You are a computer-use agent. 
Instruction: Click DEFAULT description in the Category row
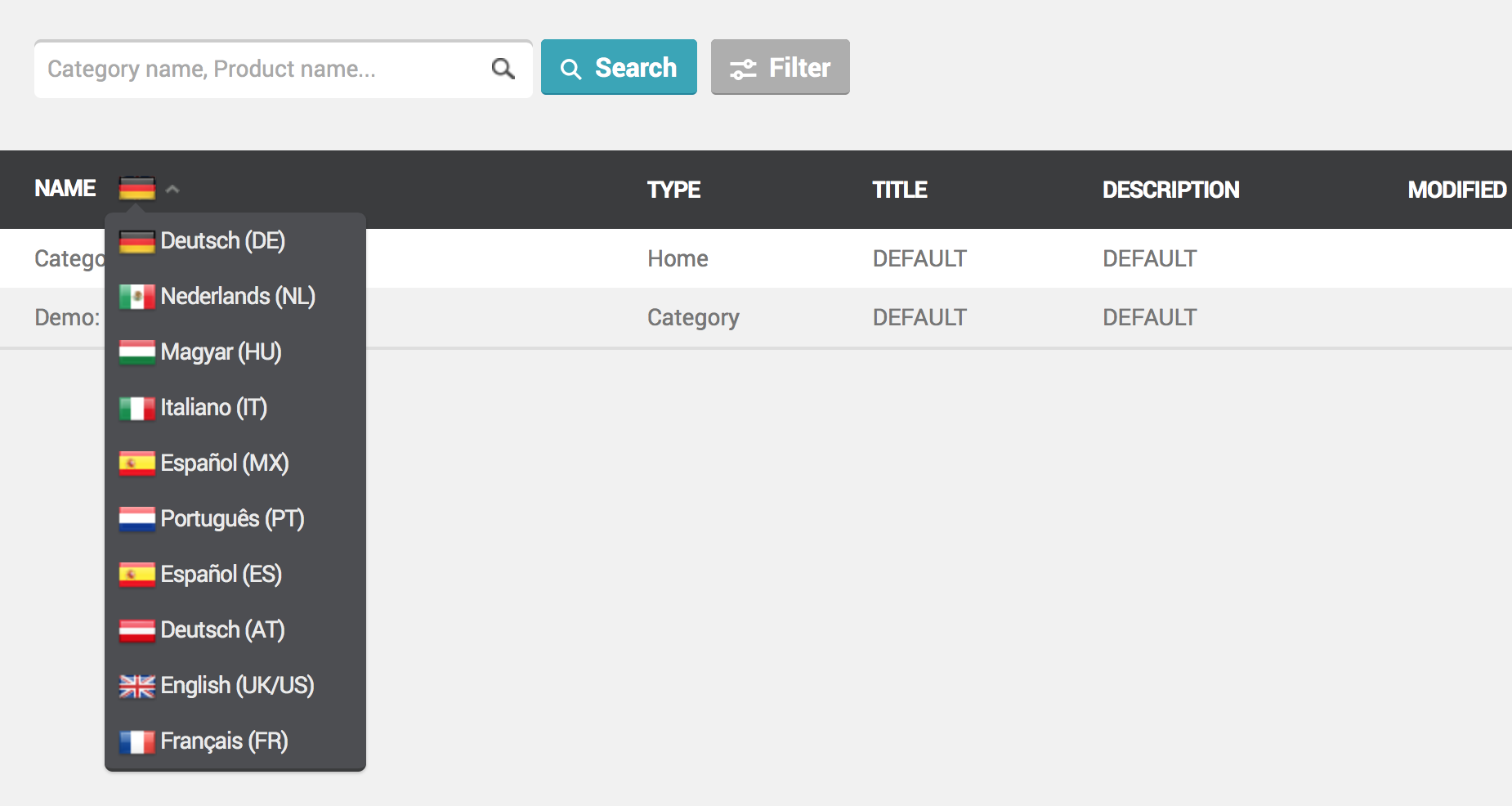[x=1149, y=317]
